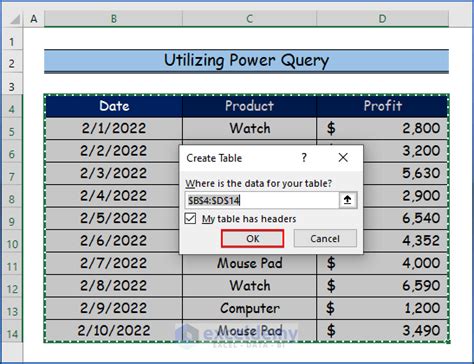Viewport: 474px width, 364px height.
Task: Select cell with date 2/6/2022
Action: 114,241
